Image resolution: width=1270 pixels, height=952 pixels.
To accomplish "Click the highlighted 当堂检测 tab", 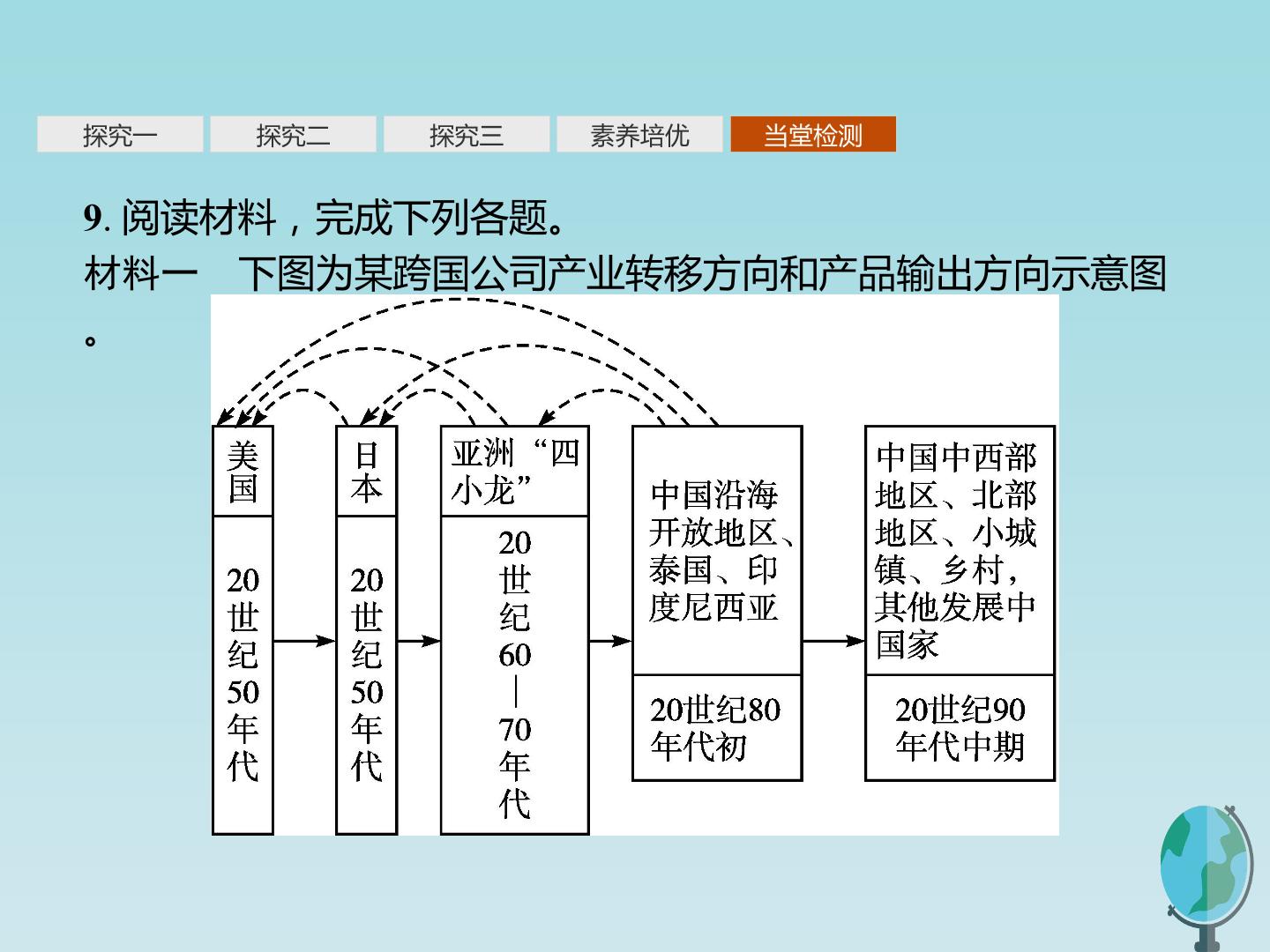I will pyautogui.click(x=813, y=135).
